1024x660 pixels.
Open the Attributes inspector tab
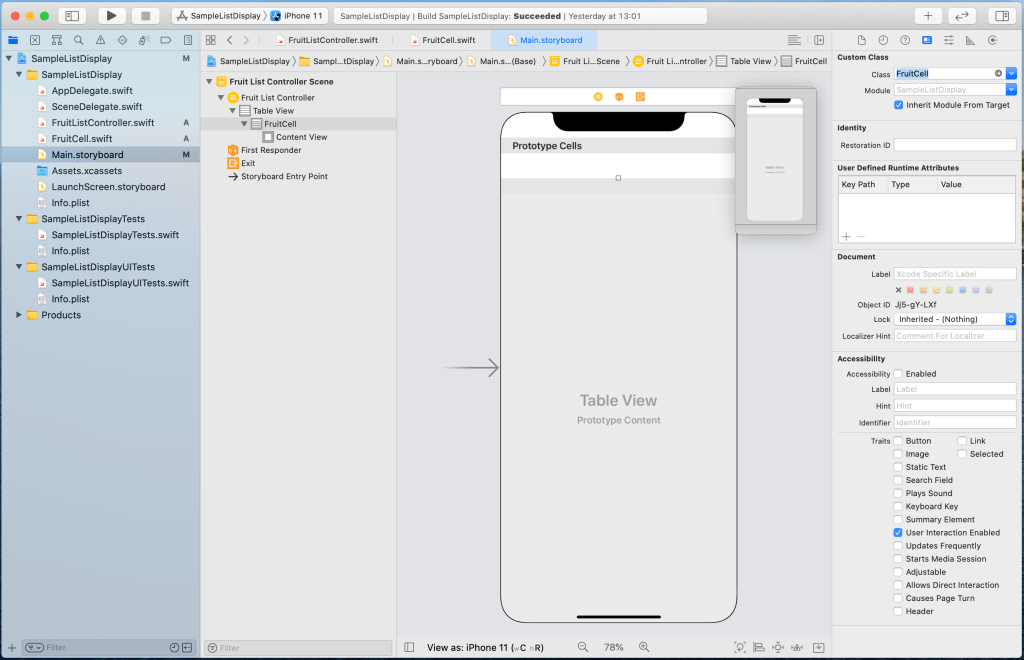point(948,40)
